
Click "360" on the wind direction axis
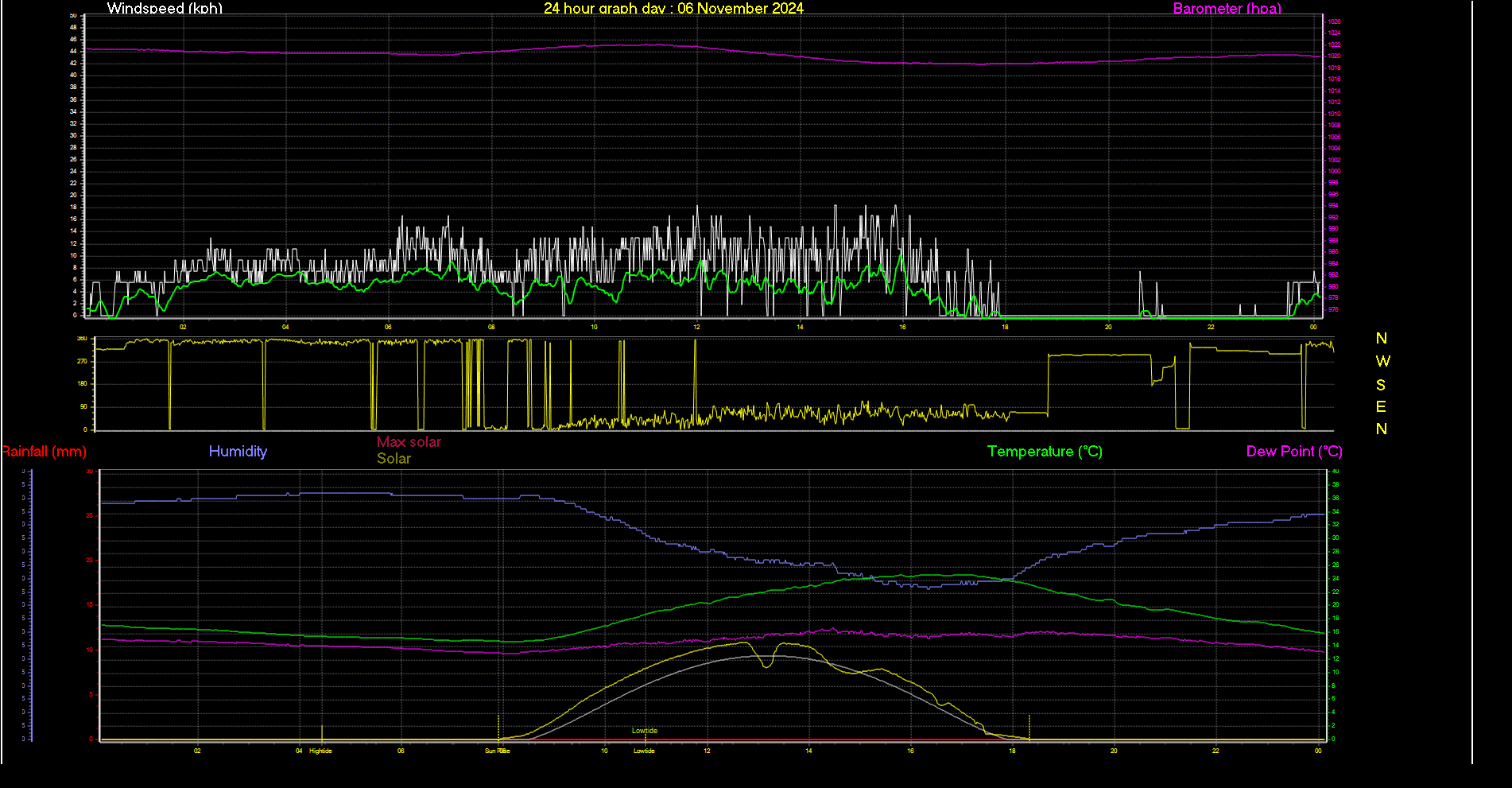(82, 338)
